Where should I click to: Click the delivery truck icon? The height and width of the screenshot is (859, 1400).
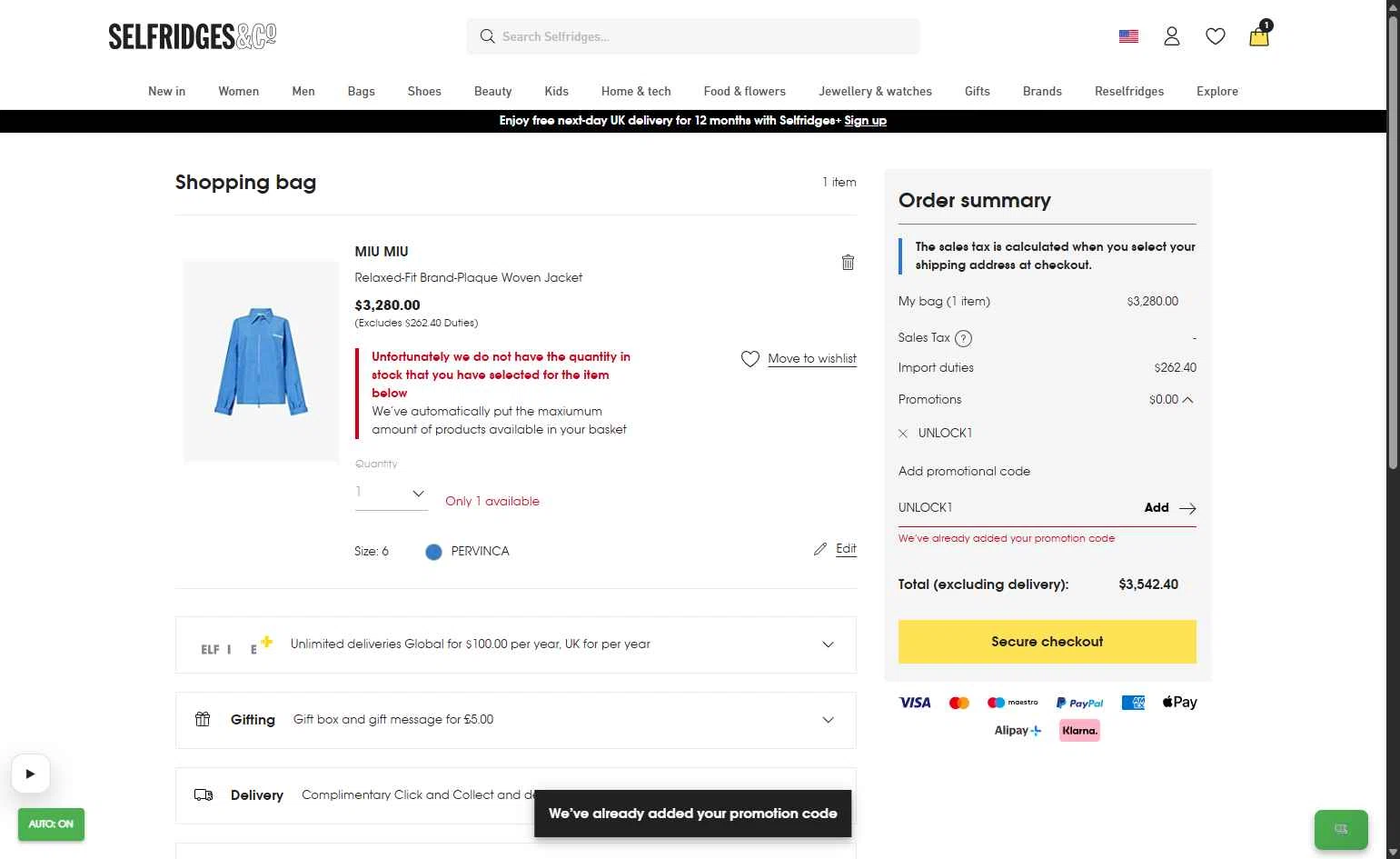(x=204, y=794)
